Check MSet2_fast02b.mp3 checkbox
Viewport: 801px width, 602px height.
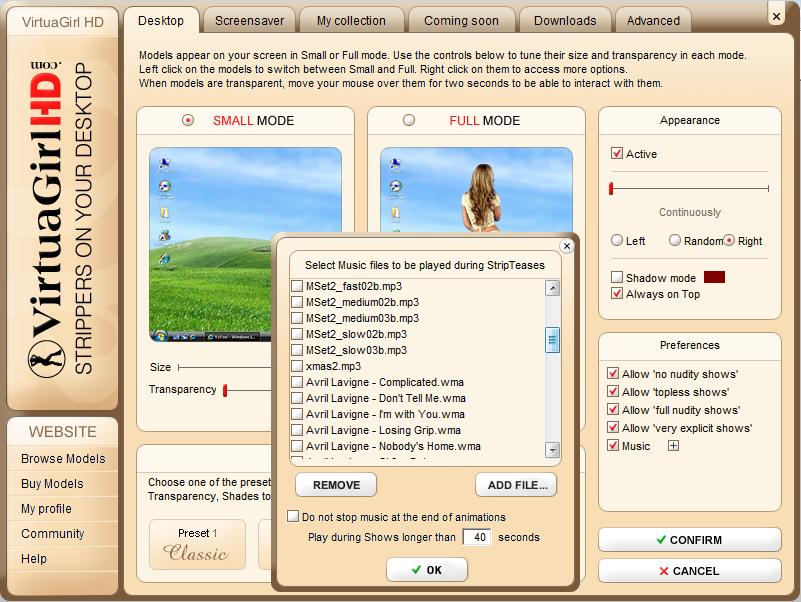coord(297,286)
